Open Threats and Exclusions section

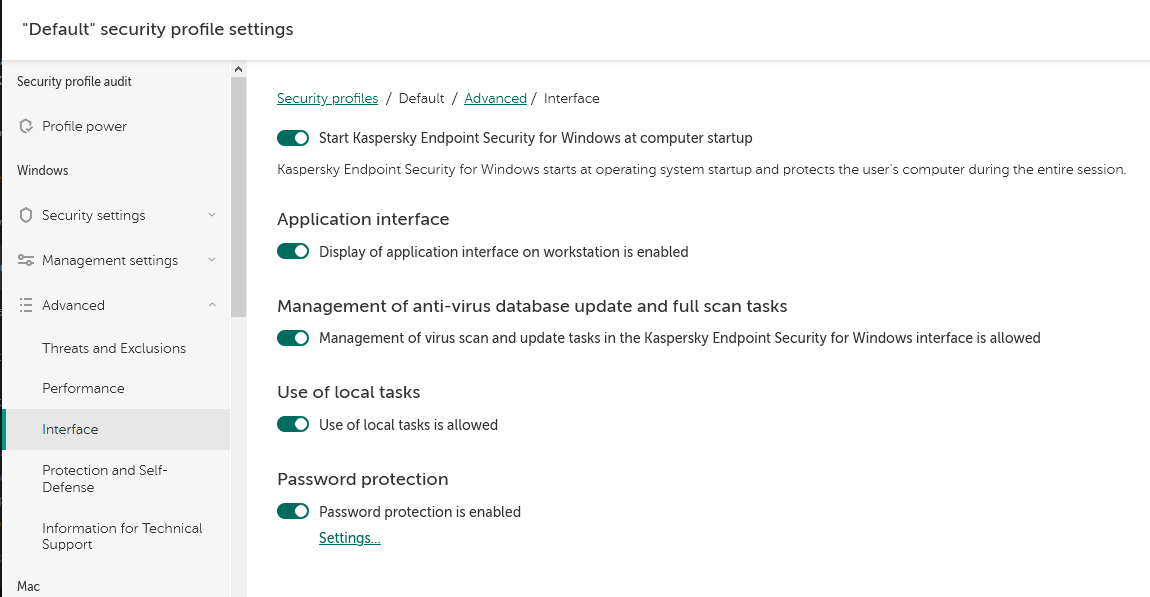[114, 348]
